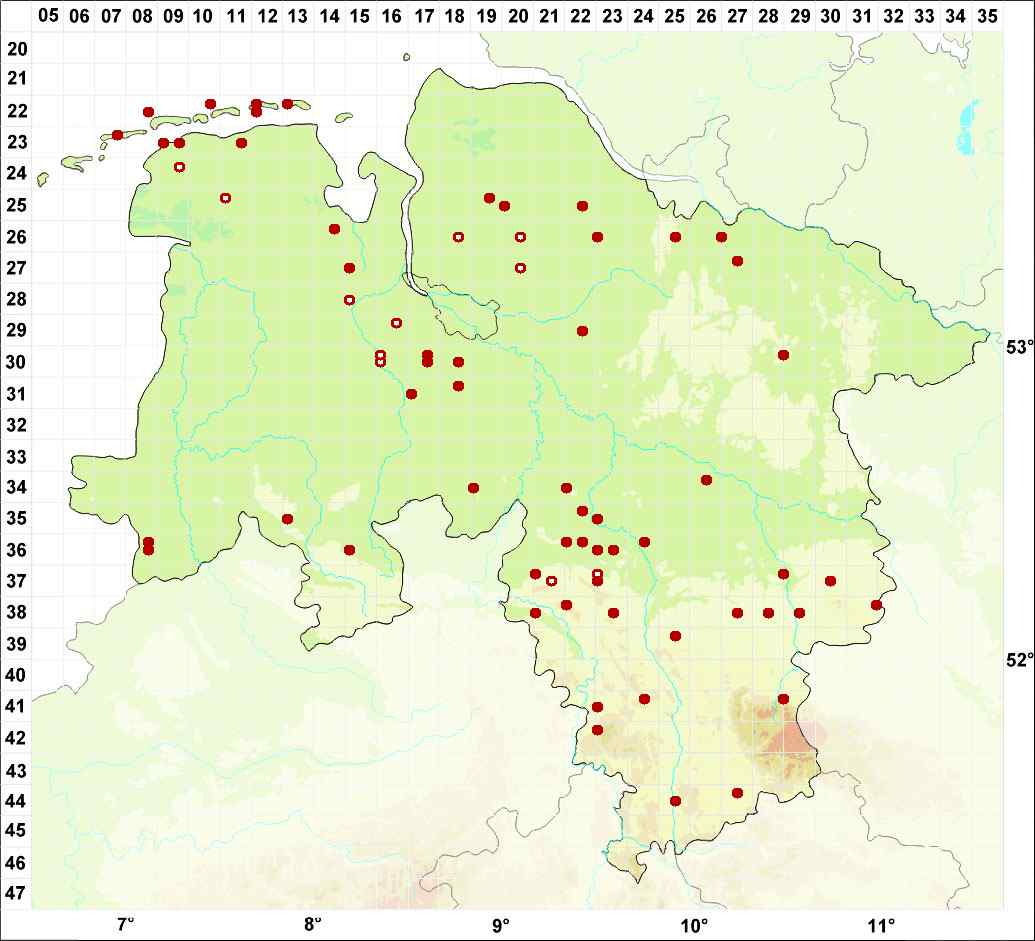
Task: Click column header label 05
Action: tap(48, 15)
